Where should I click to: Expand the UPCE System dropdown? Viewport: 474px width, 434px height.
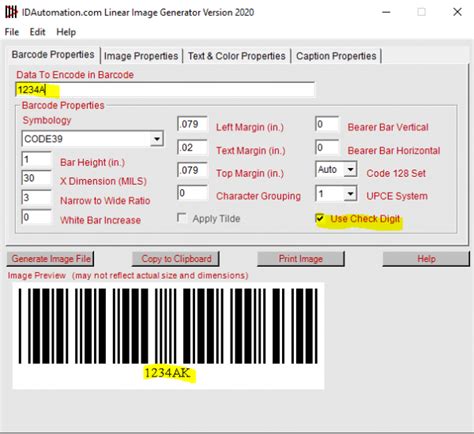[x=350, y=194]
